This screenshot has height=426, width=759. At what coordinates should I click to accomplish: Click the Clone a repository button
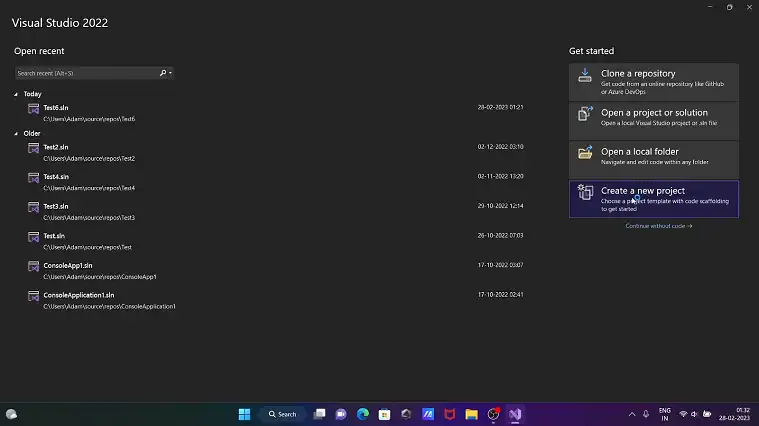[653, 82]
